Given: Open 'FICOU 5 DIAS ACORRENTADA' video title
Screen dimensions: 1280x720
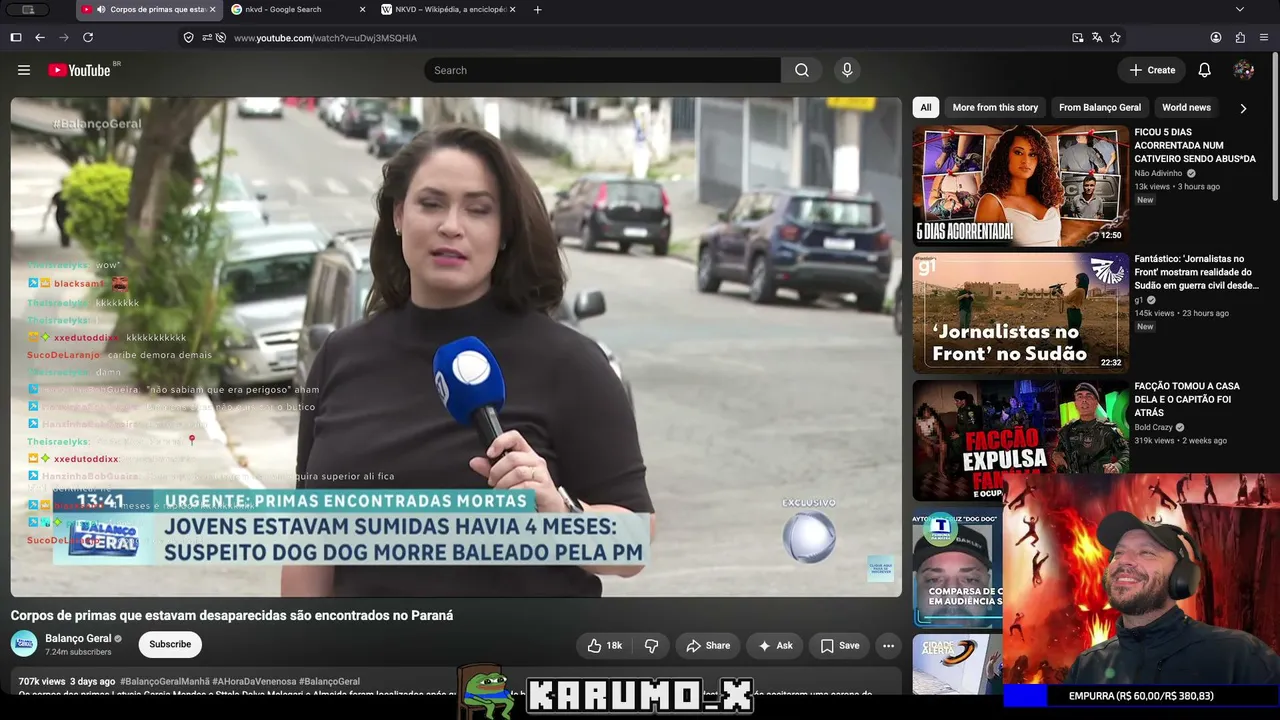Looking at the screenshot, I should [x=1195, y=145].
